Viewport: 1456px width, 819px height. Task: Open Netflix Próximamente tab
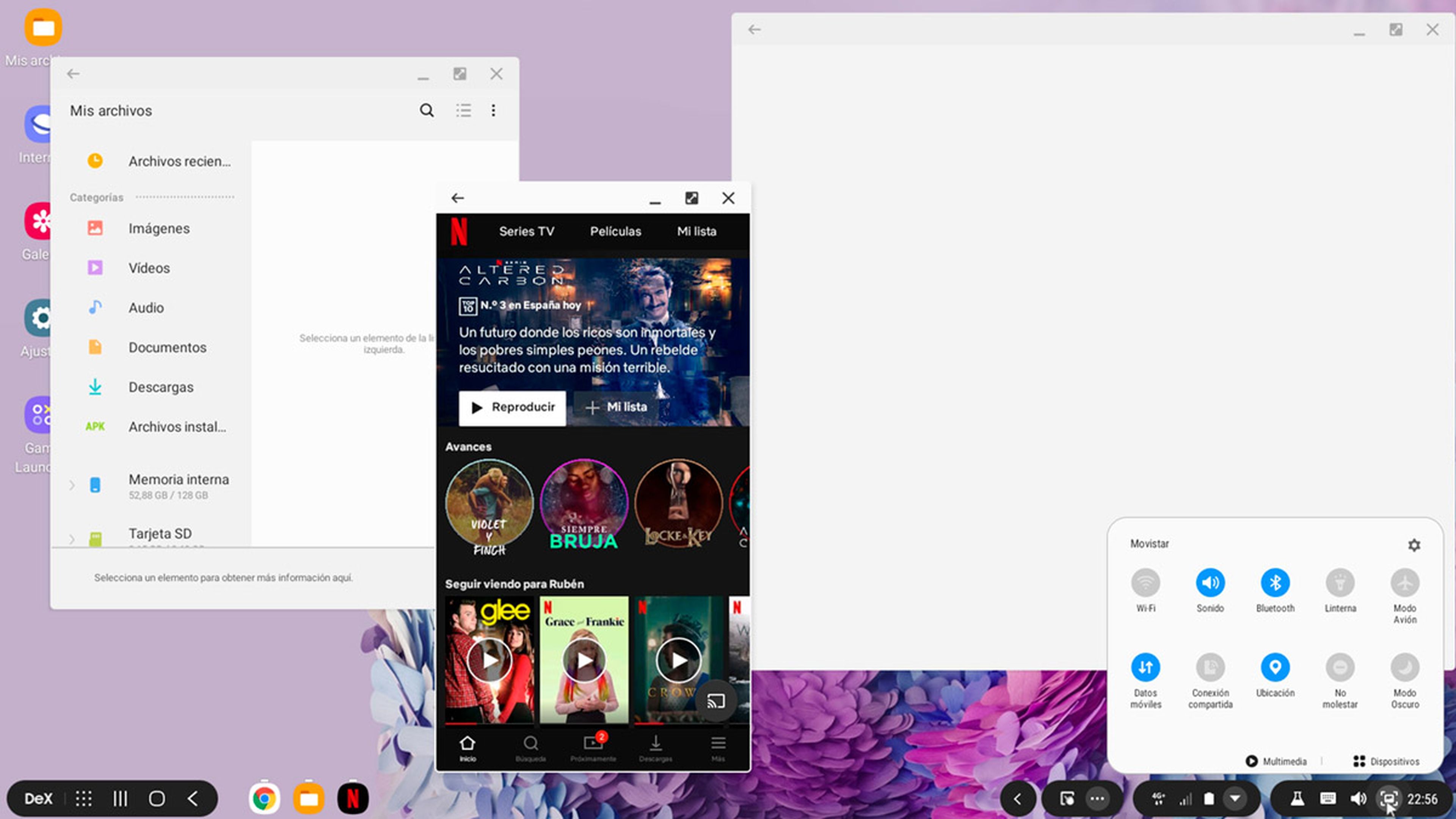593,748
